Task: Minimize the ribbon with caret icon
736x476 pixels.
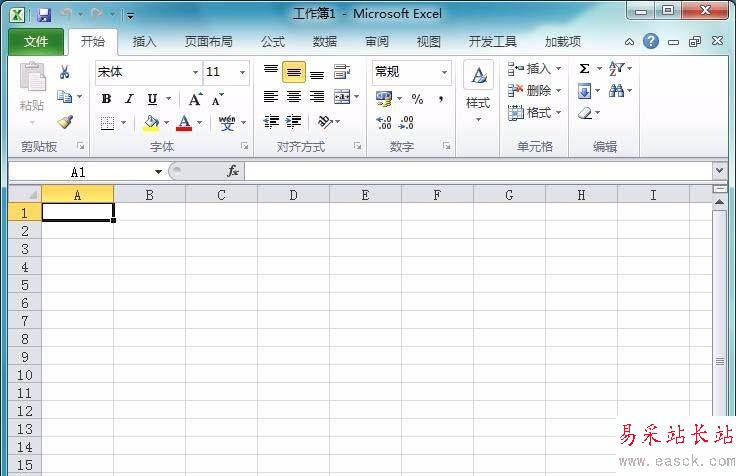Action: click(629, 42)
